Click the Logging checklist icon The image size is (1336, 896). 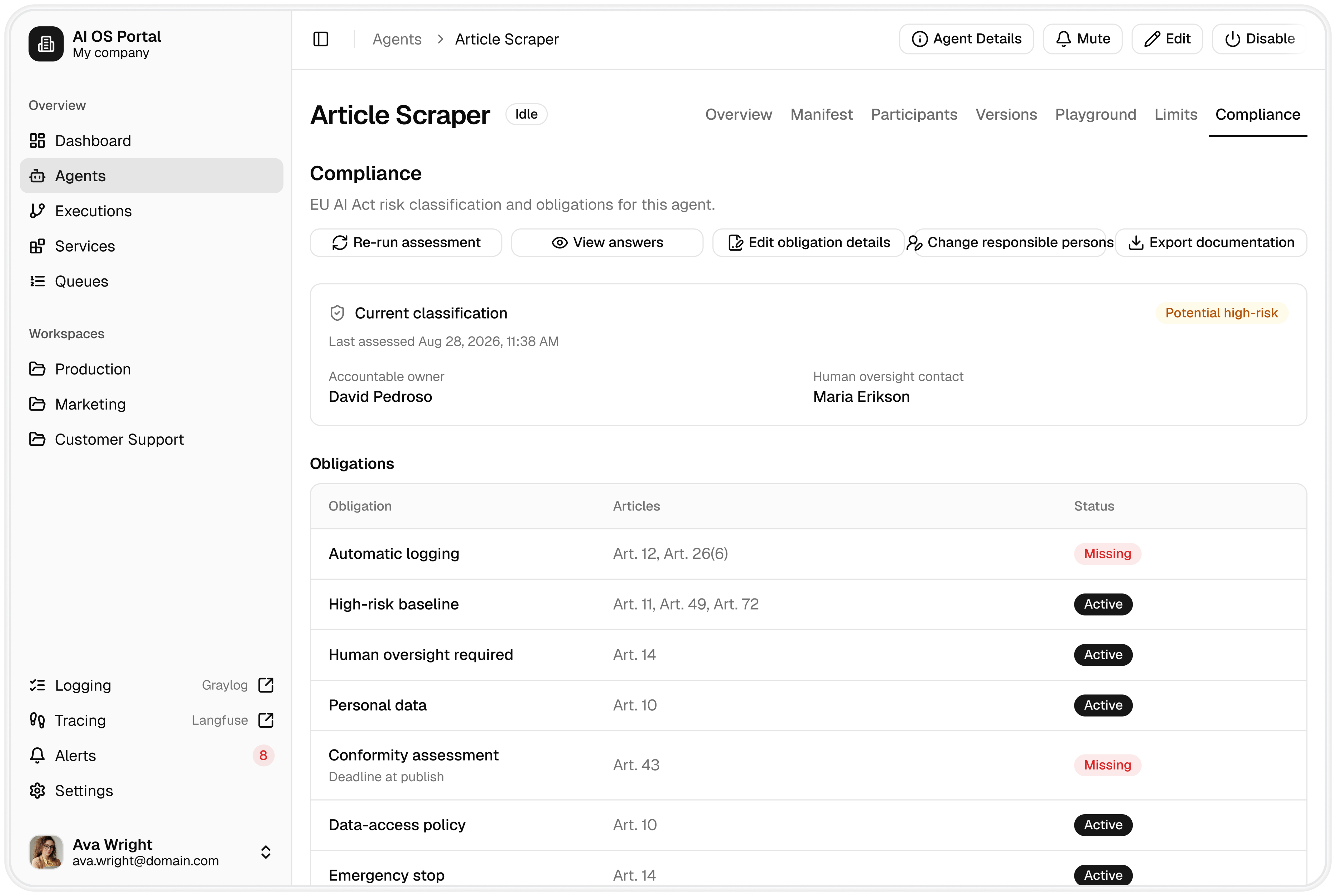(37, 685)
